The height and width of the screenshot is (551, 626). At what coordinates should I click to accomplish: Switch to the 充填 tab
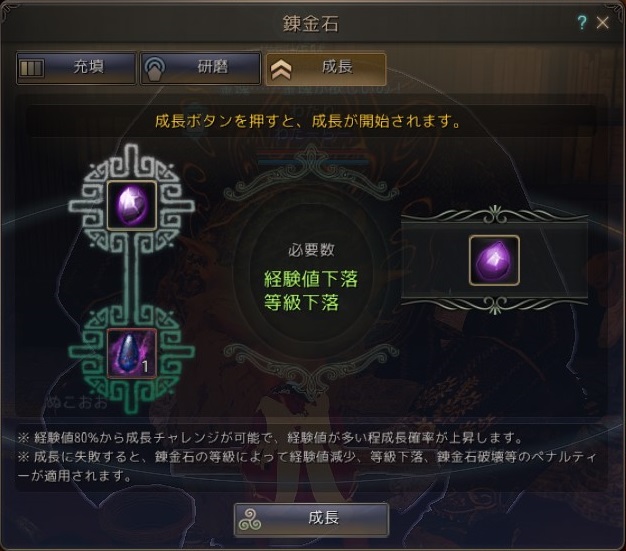[x=76, y=68]
